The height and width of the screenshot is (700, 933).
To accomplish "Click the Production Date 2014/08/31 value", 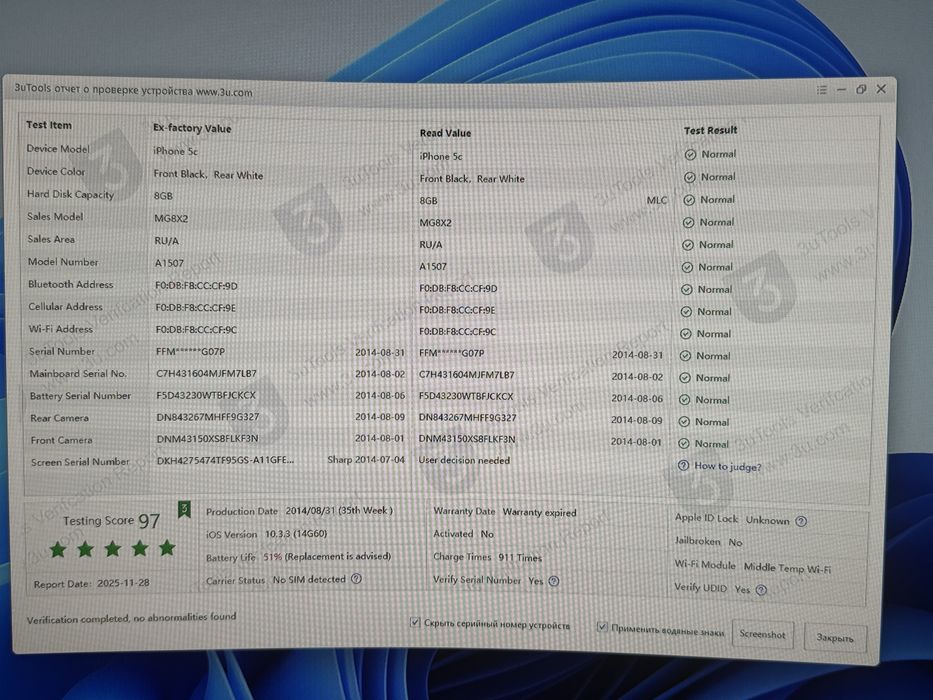I will click(339, 511).
